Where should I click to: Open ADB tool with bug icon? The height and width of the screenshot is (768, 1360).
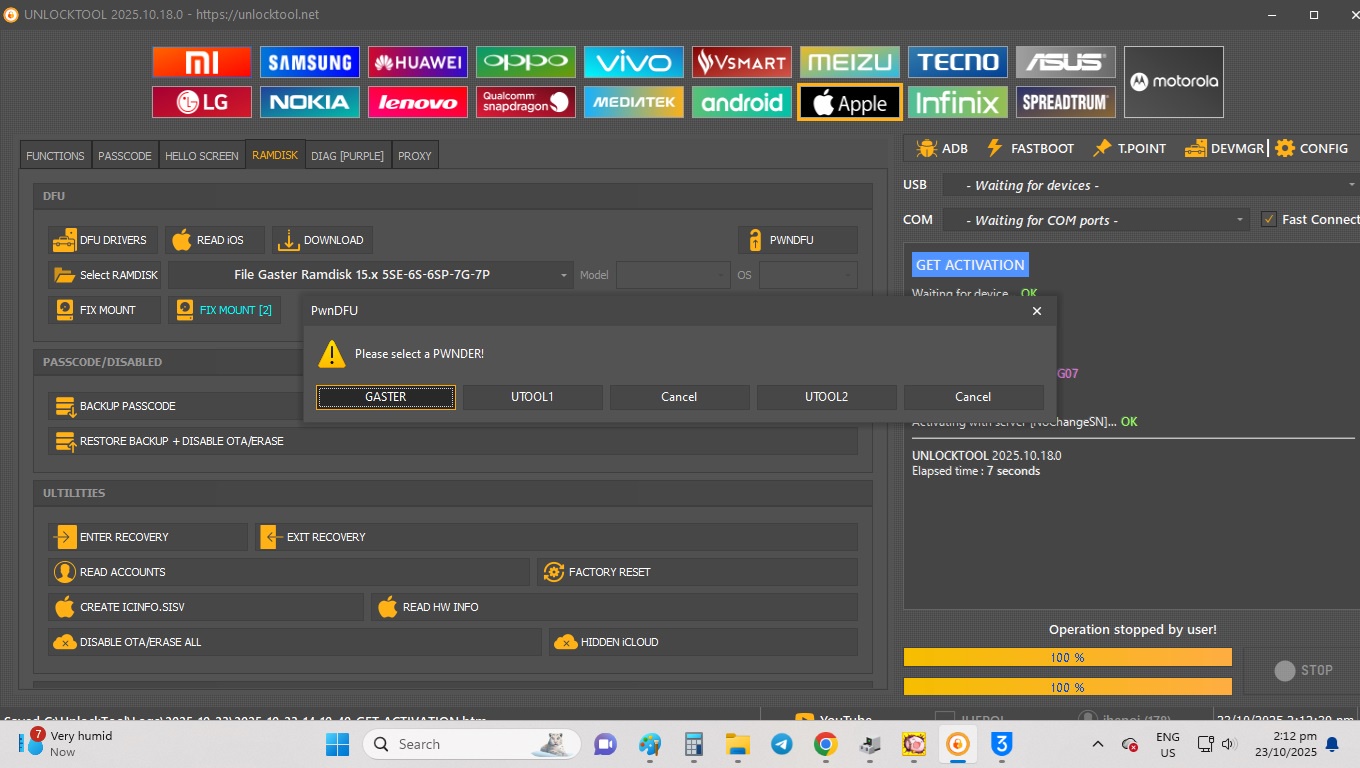(941, 148)
